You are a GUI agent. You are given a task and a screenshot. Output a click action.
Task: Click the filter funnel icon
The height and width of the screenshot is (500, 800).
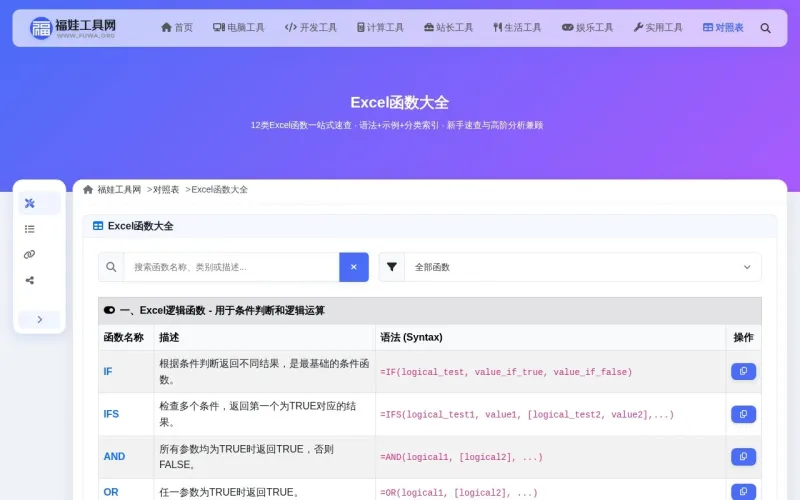click(392, 267)
